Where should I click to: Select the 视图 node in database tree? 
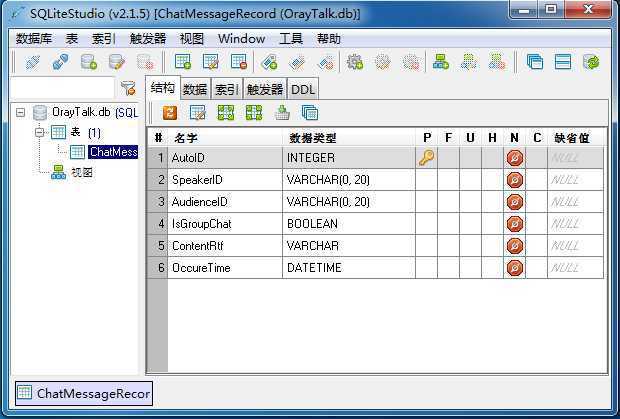pyautogui.click(x=82, y=172)
